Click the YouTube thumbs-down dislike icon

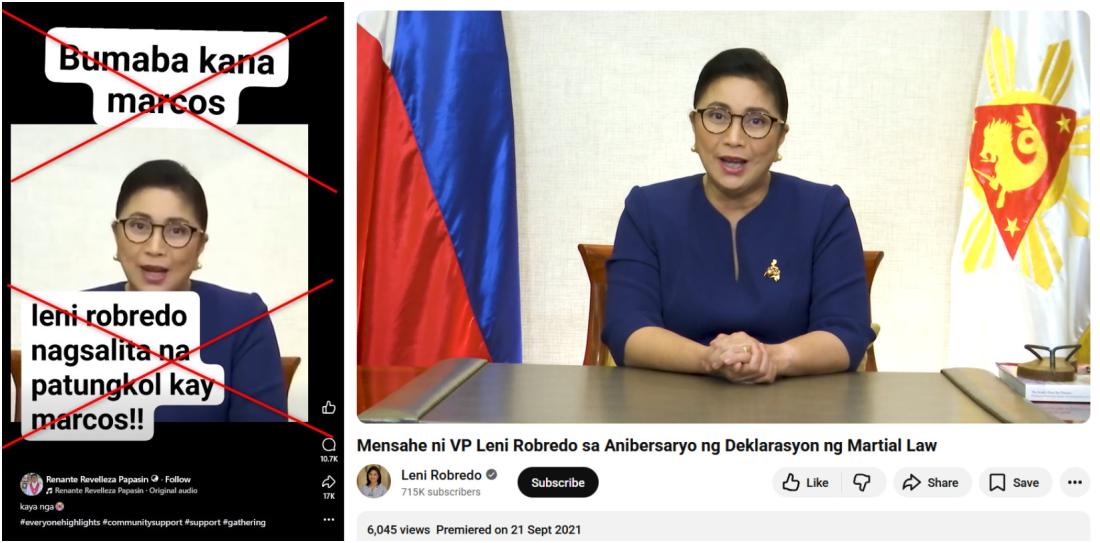click(861, 483)
